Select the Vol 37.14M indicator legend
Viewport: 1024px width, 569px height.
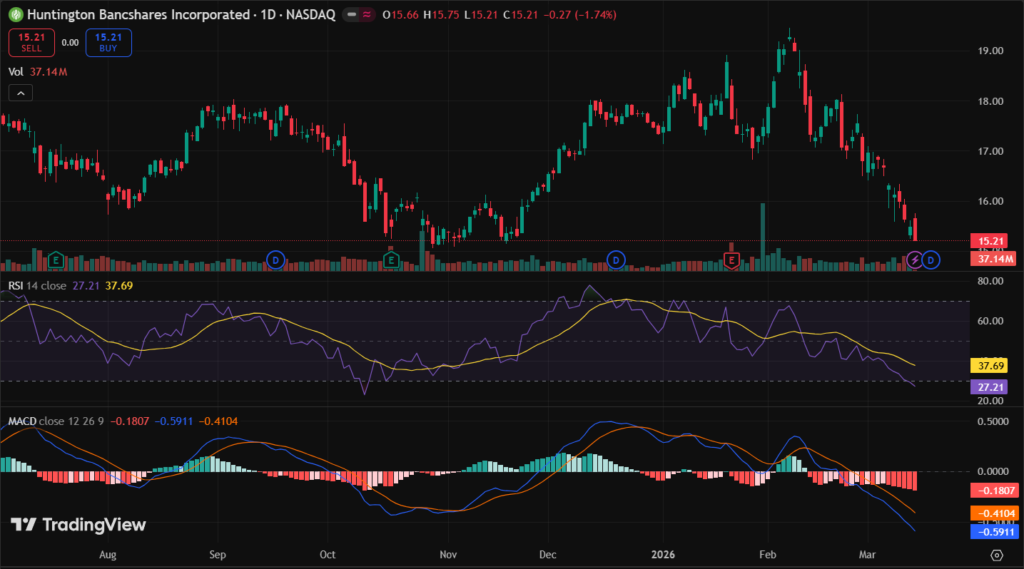(38, 71)
